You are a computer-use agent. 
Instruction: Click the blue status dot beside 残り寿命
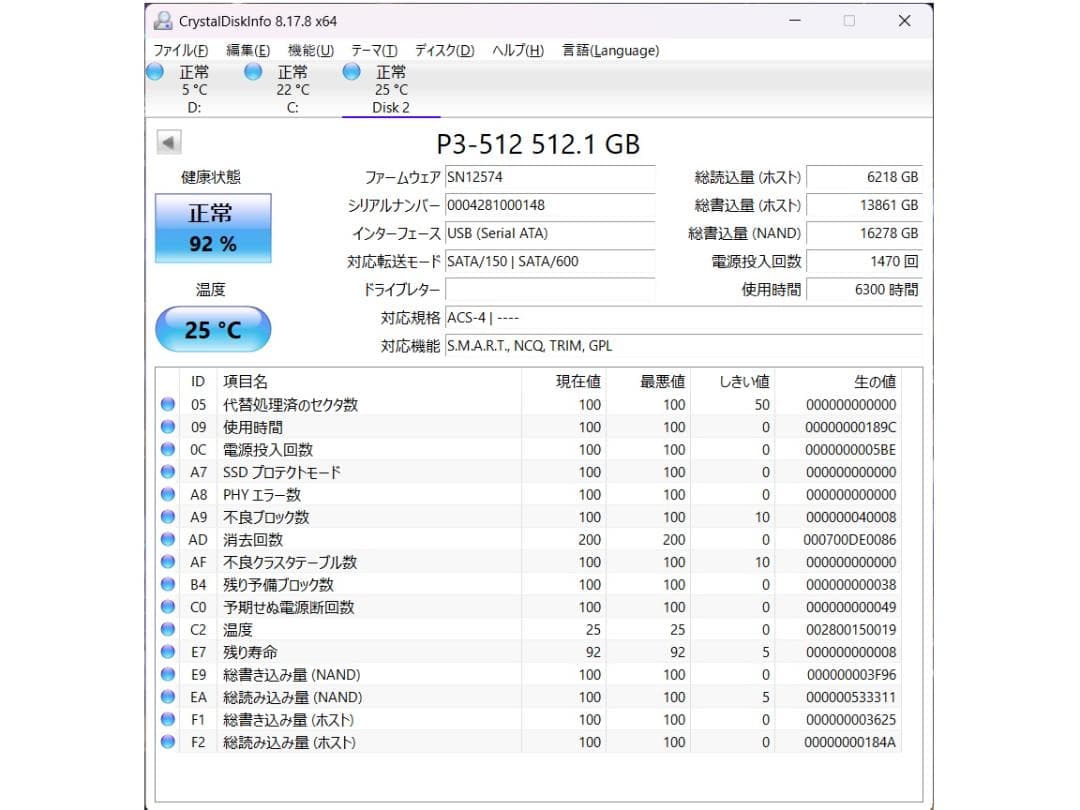coord(166,651)
